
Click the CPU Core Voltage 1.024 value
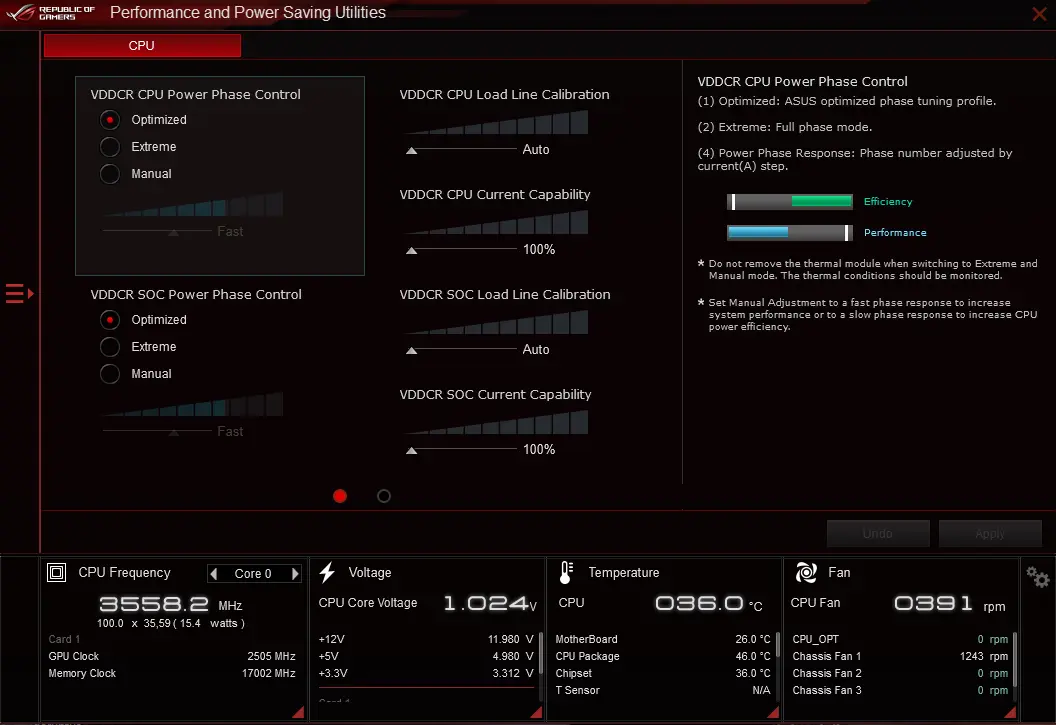tap(490, 603)
